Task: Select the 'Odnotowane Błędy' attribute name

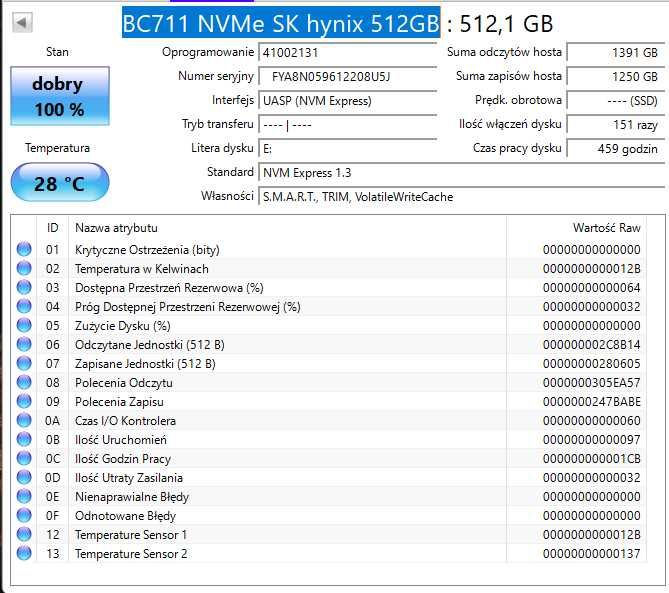Action: pyautogui.click(x=125, y=516)
